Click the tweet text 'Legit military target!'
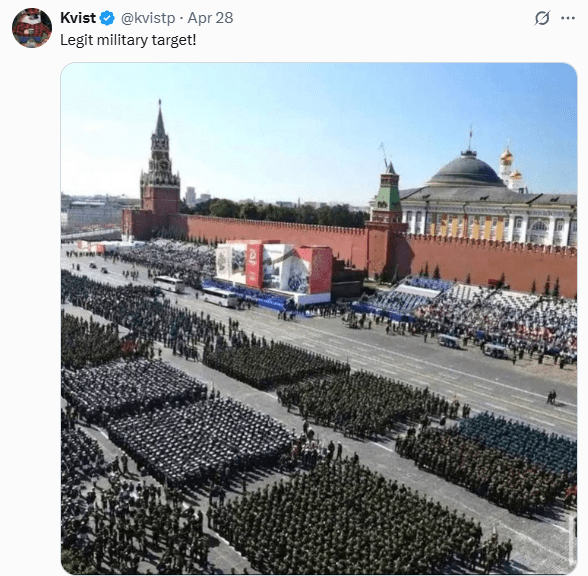This screenshot has height=576, width=588. tap(128, 40)
